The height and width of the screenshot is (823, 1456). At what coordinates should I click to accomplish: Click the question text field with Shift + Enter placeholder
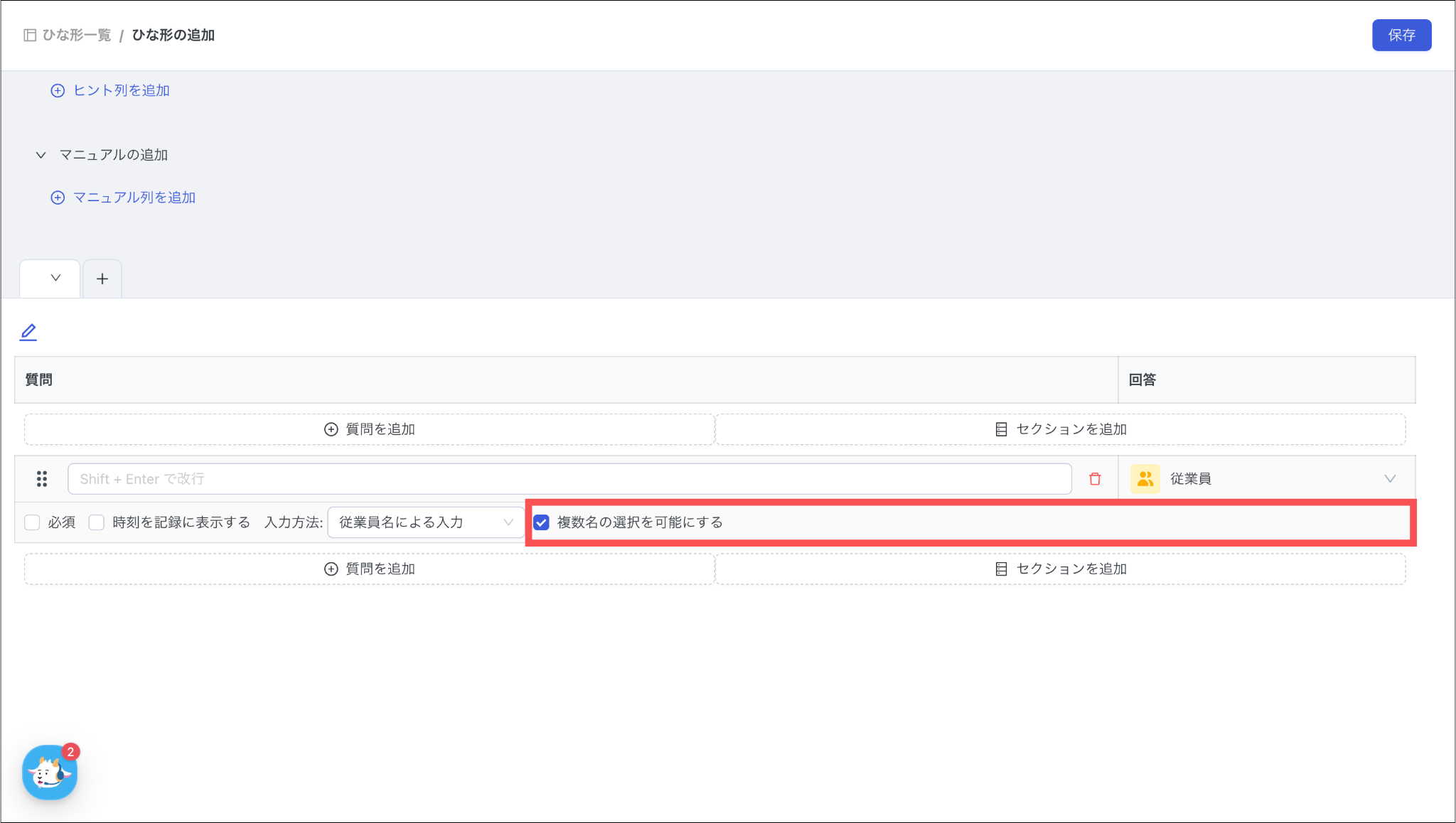pyautogui.click(x=569, y=479)
